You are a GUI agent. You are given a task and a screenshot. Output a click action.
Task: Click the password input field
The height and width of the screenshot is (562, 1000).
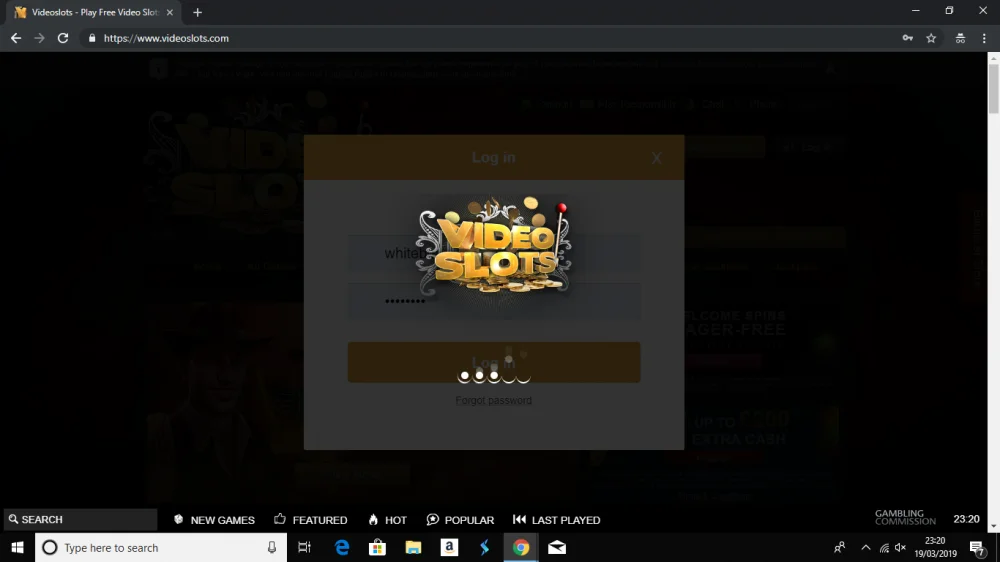click(x=494, y=300)
